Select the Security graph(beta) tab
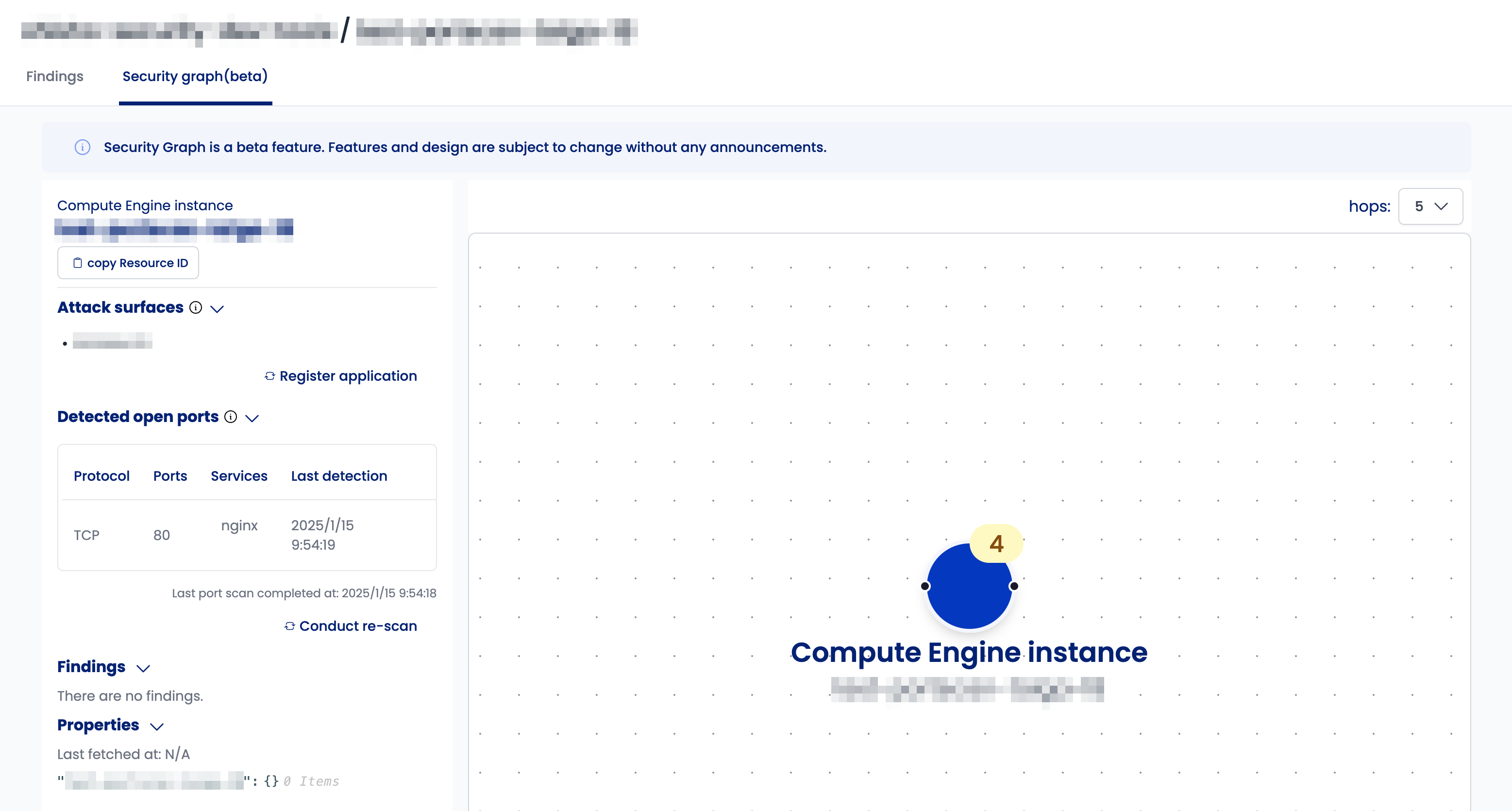The height and width of the screenshot is (811, 1512). pos(195,76)
